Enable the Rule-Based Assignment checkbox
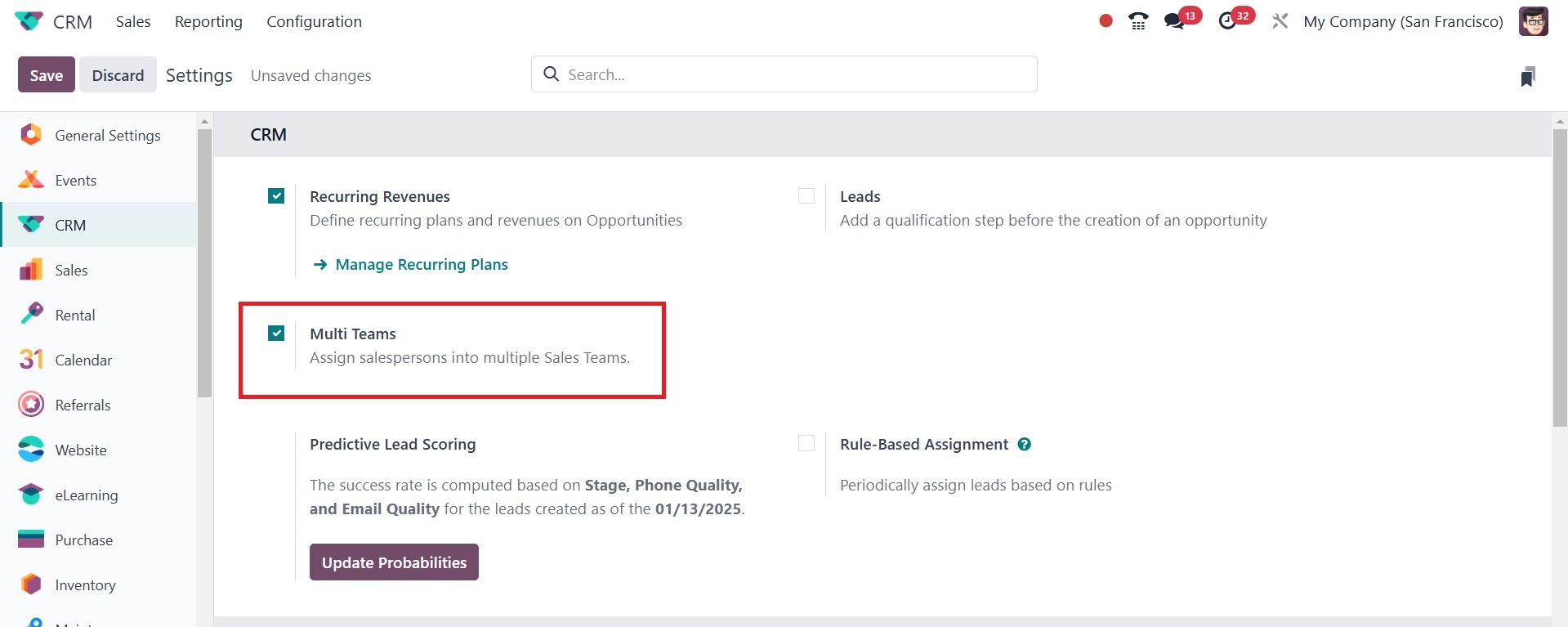 (806, 443)
